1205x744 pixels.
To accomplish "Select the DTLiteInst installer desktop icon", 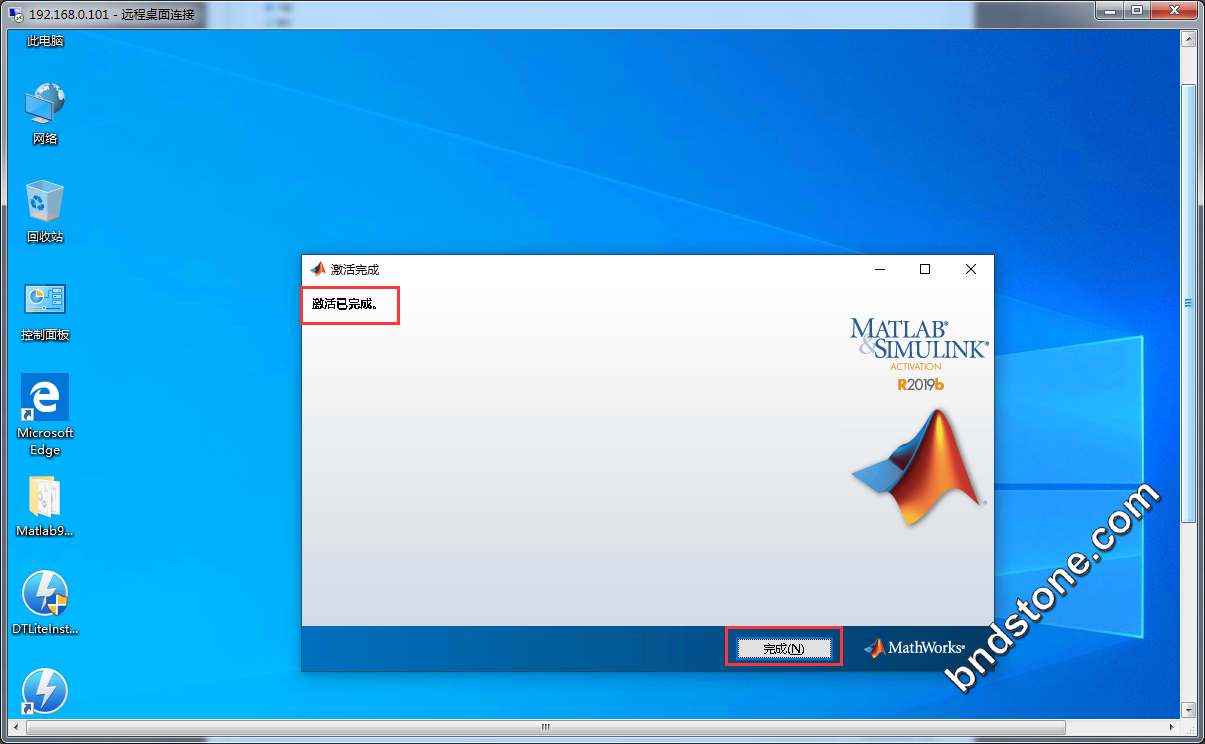I will 45,595.
